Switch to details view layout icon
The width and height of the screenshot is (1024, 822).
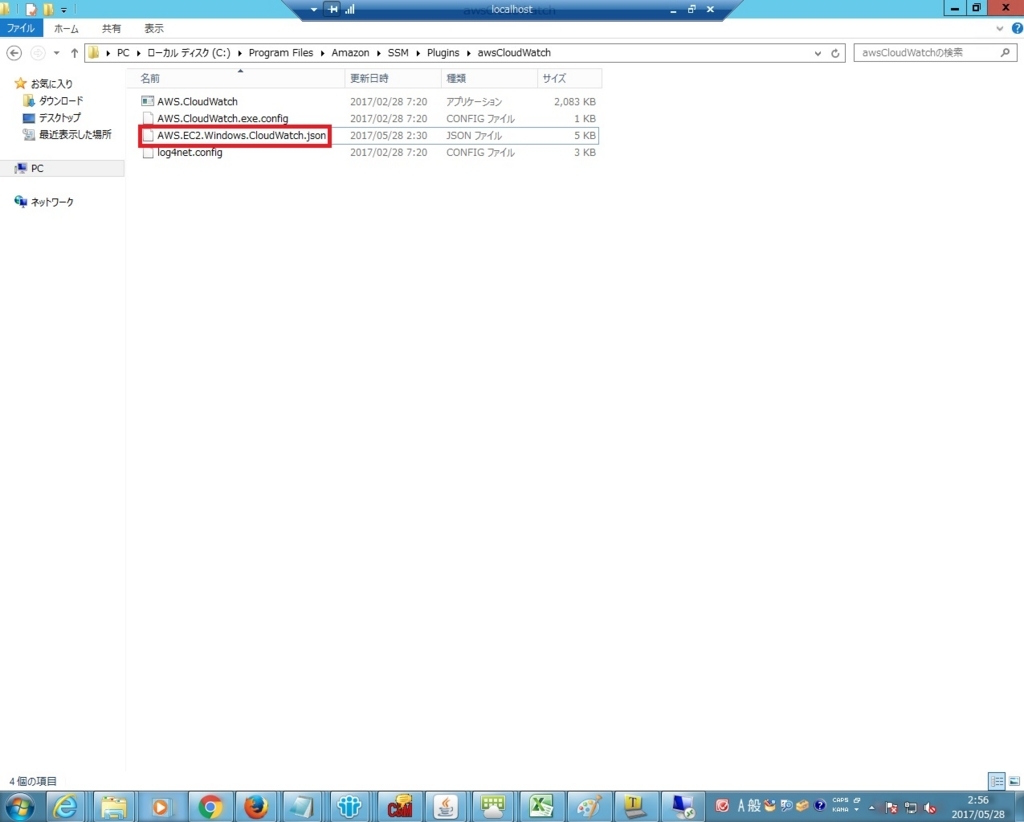tap(997, 781)
